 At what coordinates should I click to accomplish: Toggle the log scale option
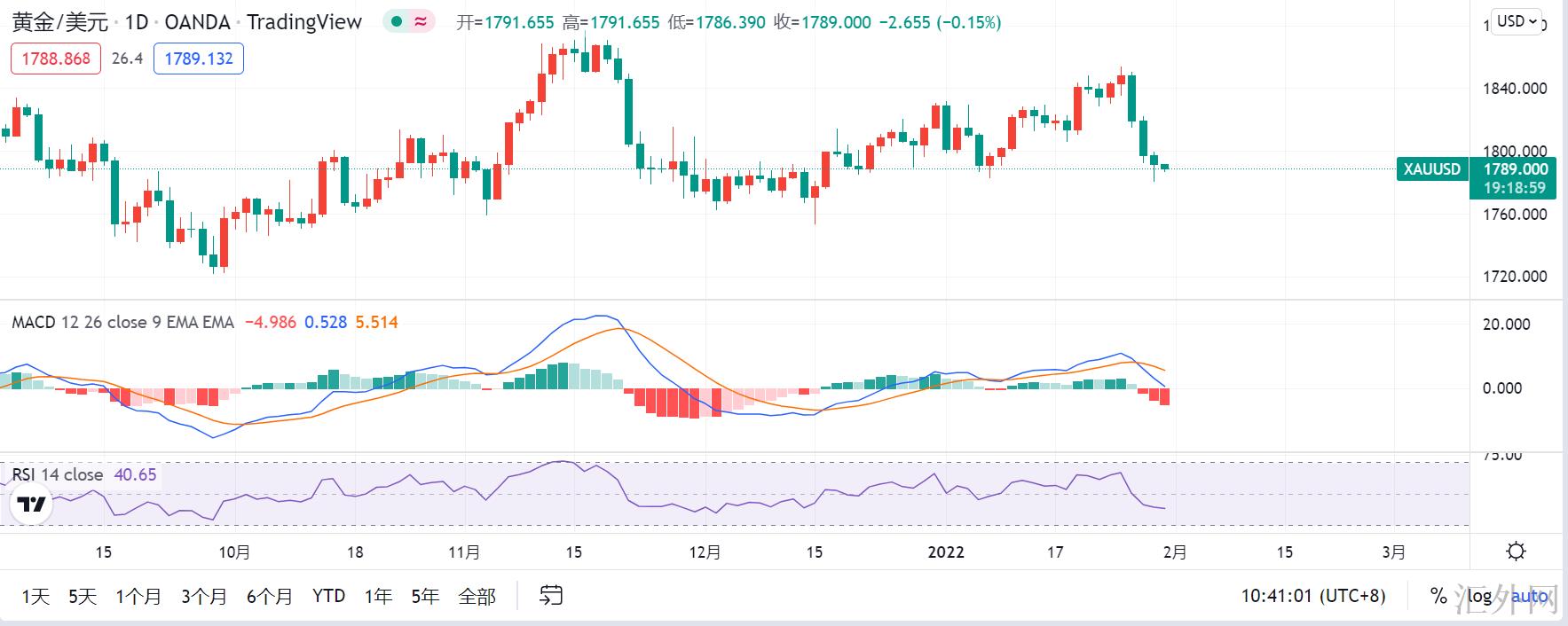[1479, 596]
